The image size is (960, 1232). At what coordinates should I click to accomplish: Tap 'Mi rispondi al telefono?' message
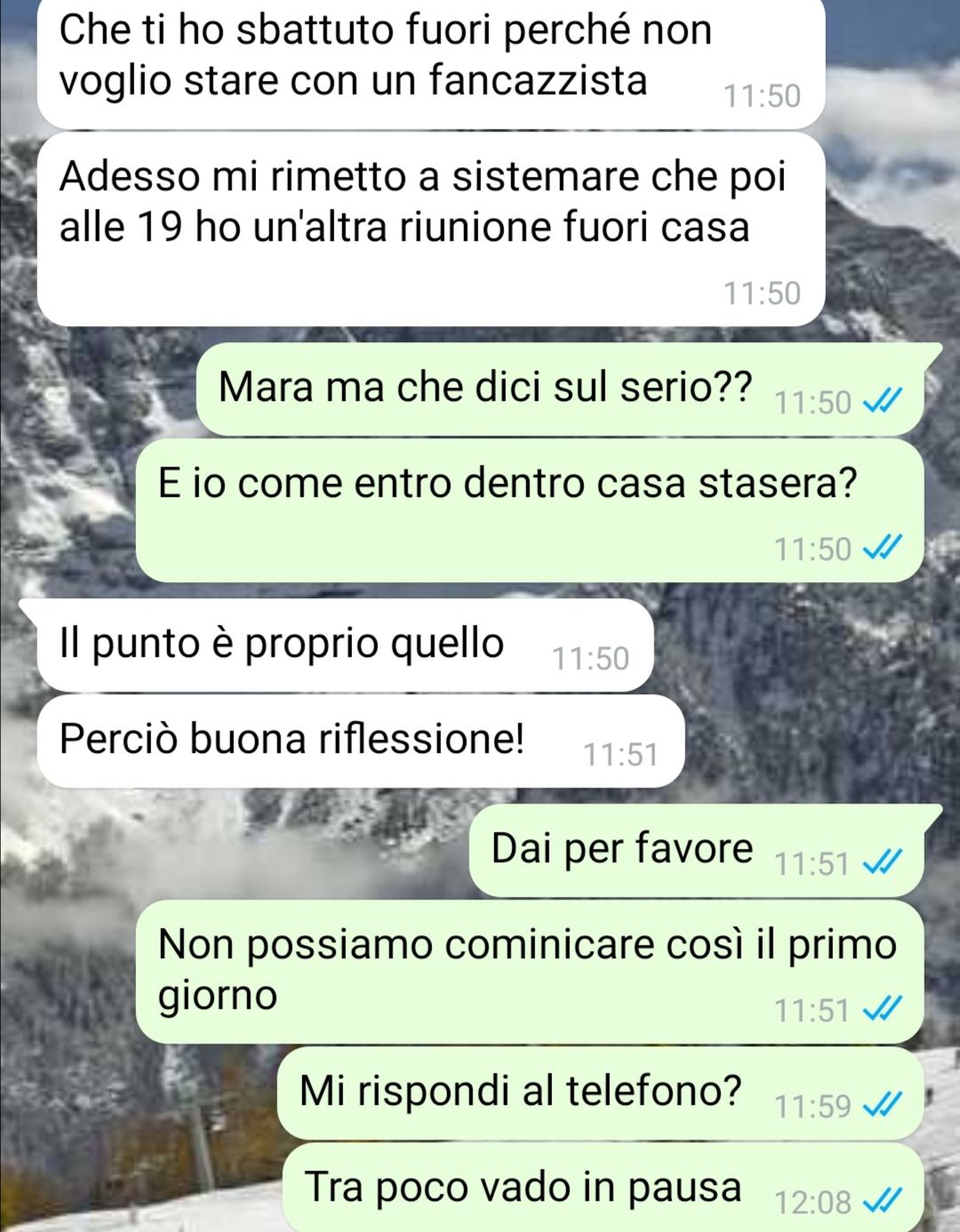601,1093
